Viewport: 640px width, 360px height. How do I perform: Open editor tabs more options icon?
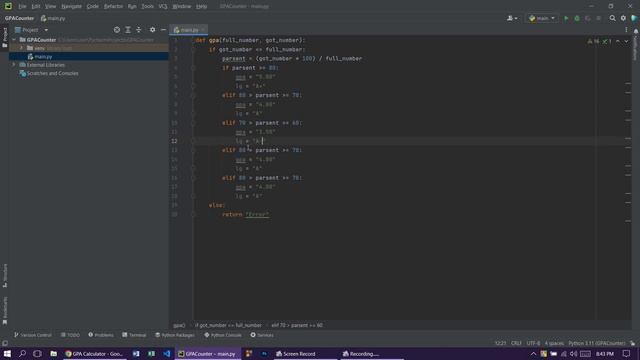tap(626, 30)
